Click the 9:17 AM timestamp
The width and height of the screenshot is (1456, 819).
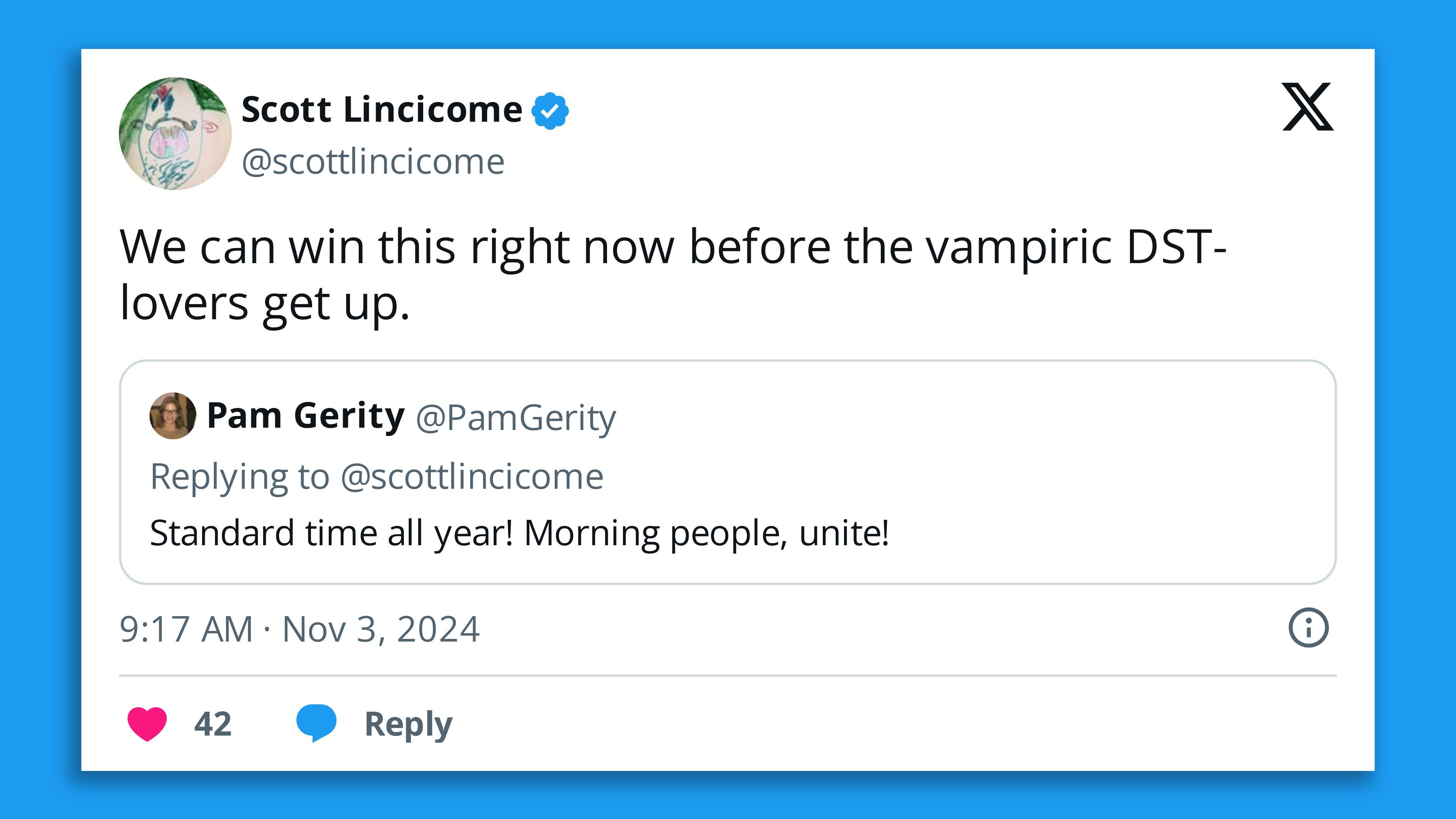[186, 629]
